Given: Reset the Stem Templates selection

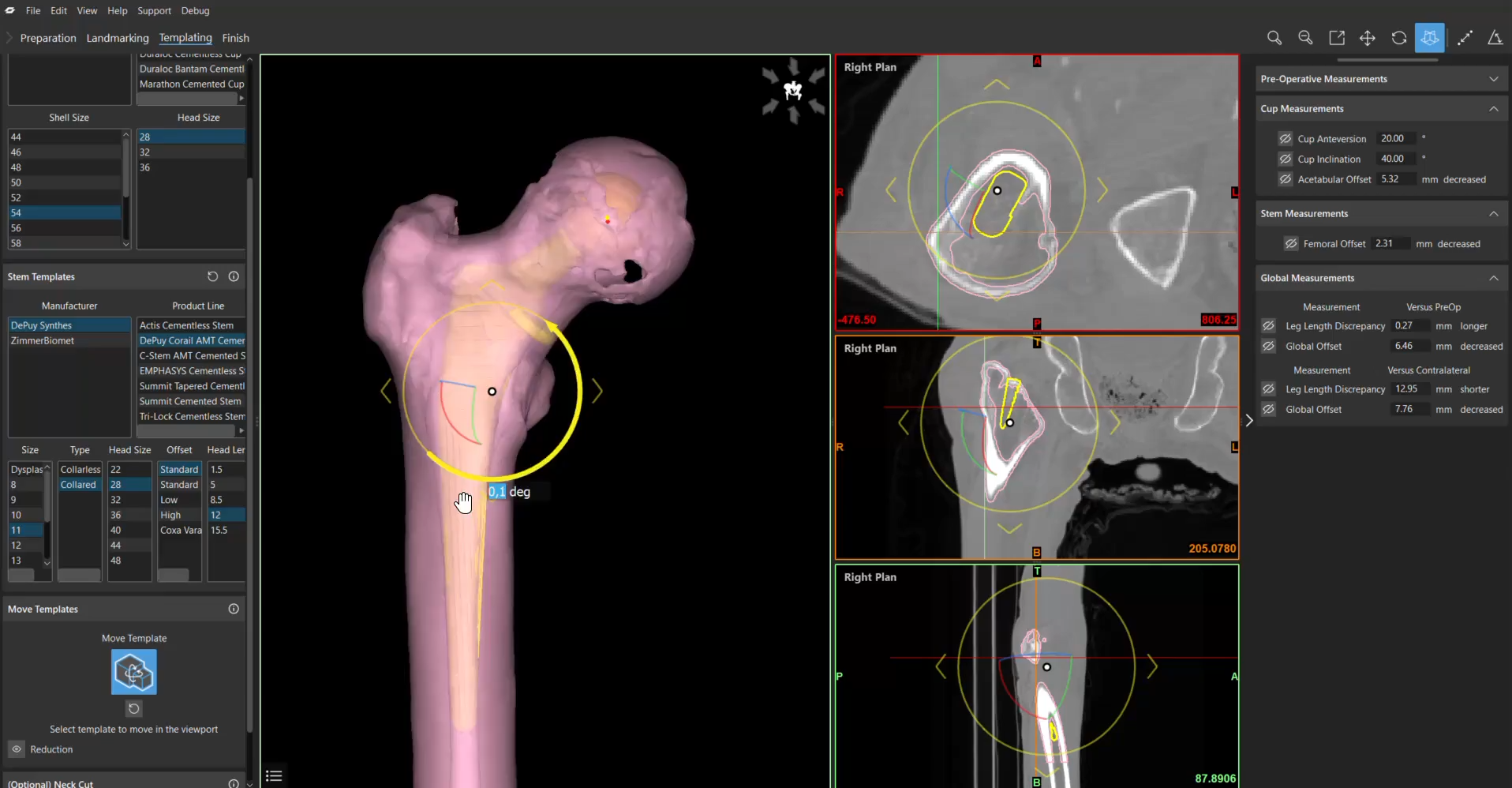Looking at the screenshot, I should pyautogui.click(x=212, y=276).
